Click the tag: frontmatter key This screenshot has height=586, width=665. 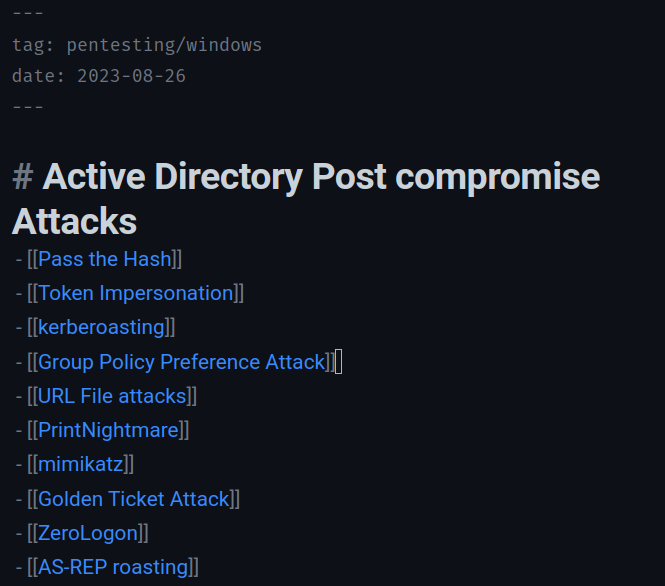click(34, 45)
